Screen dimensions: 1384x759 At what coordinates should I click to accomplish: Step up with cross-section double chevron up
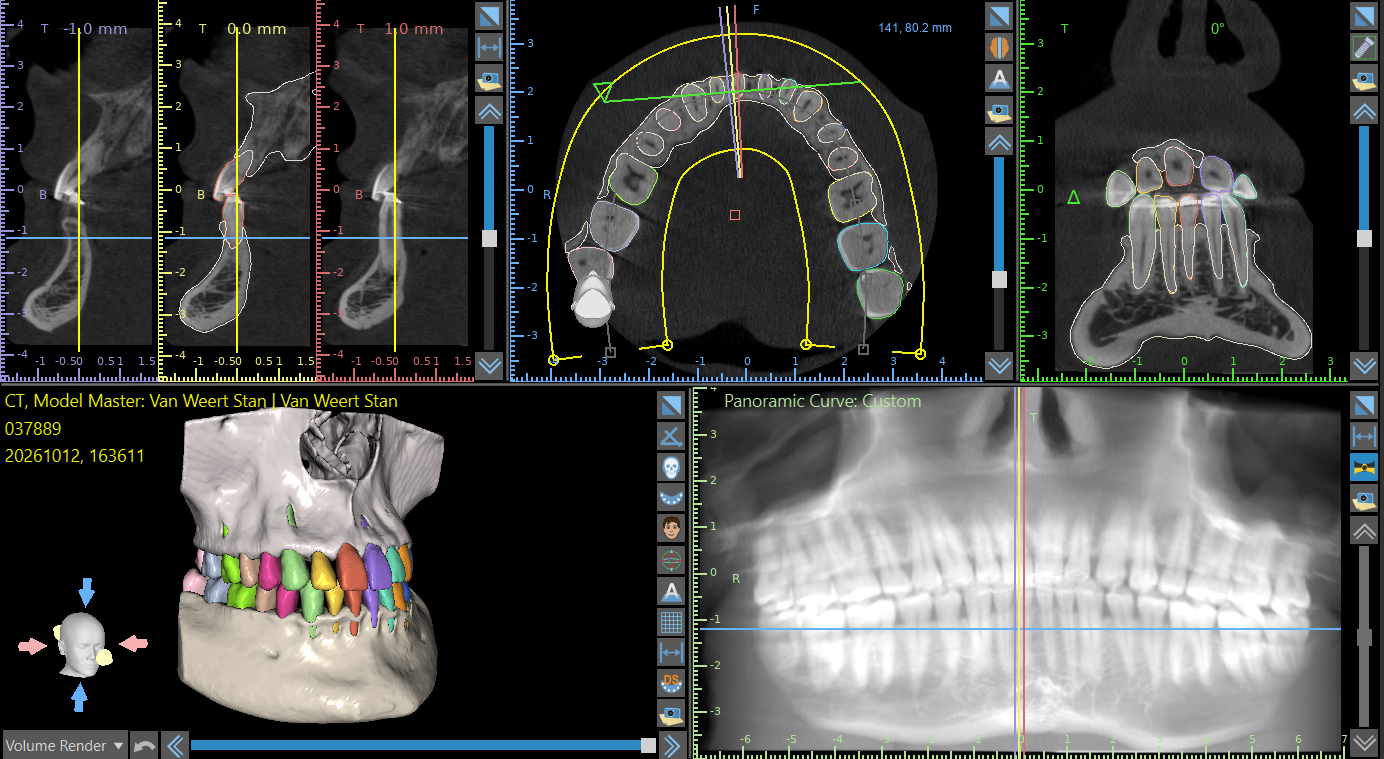click(x=489, y=110)
